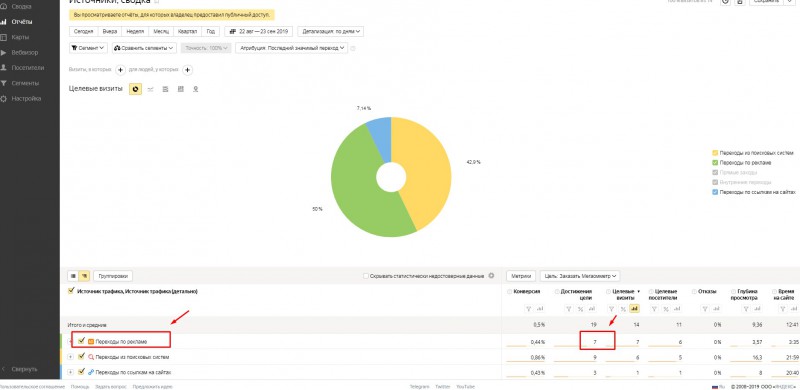This screenshot has width=800, height=390.
Task: Toggle the Скрывать статистически недостоверные данные checkbox
Action: point(365,276)
